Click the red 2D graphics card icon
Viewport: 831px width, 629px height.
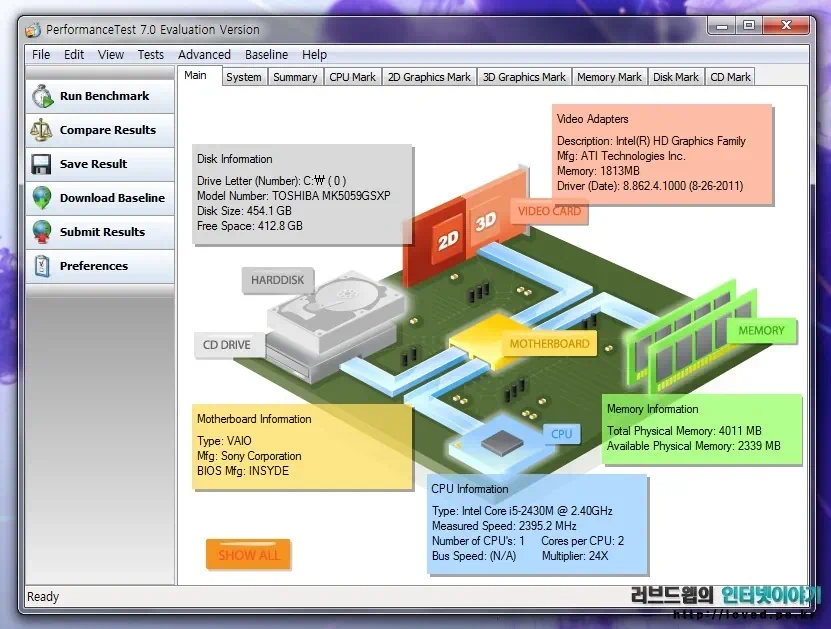[447, 240]
